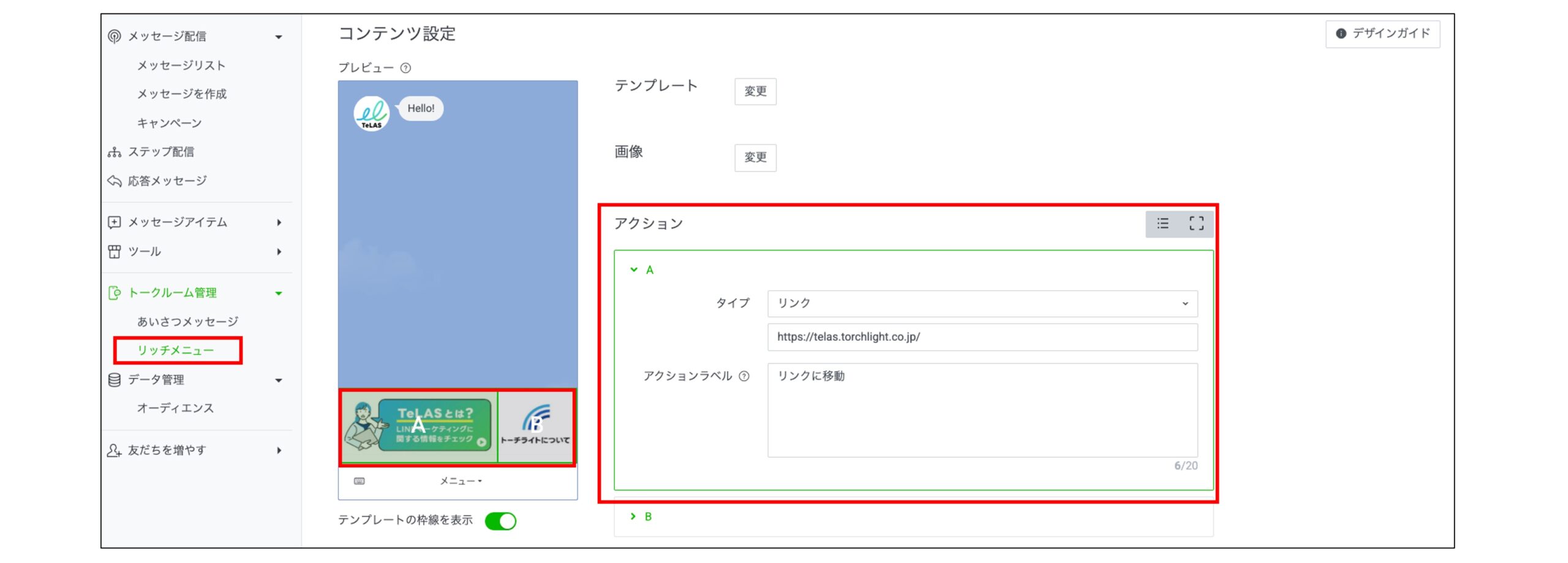Image resolution: width=1568 pixels, height=563 pixels.
Task: Expand the B action section
Action: coord(634,516)
